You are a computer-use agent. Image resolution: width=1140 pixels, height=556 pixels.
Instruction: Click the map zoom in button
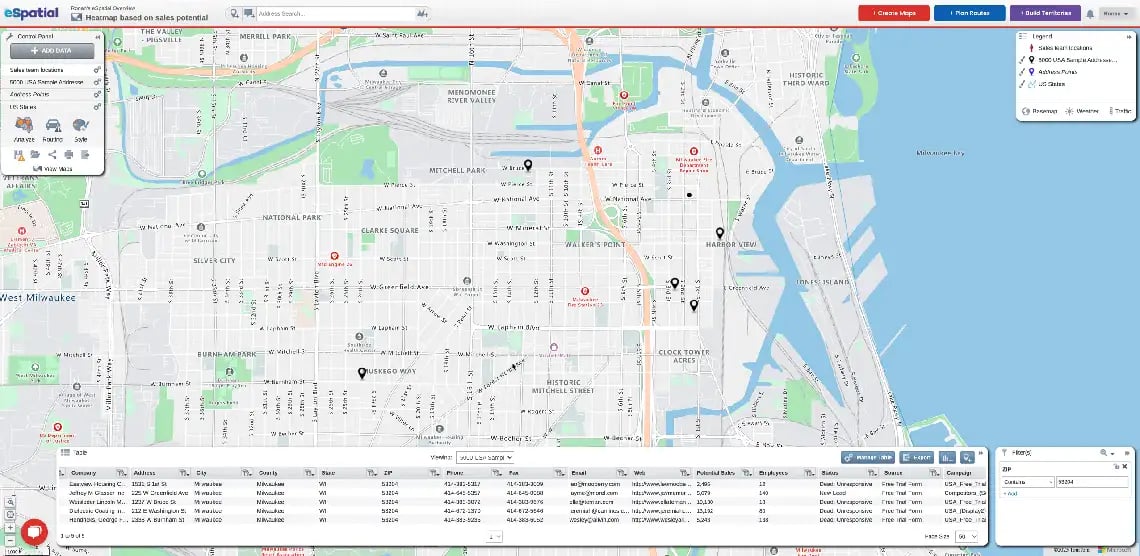10,528
